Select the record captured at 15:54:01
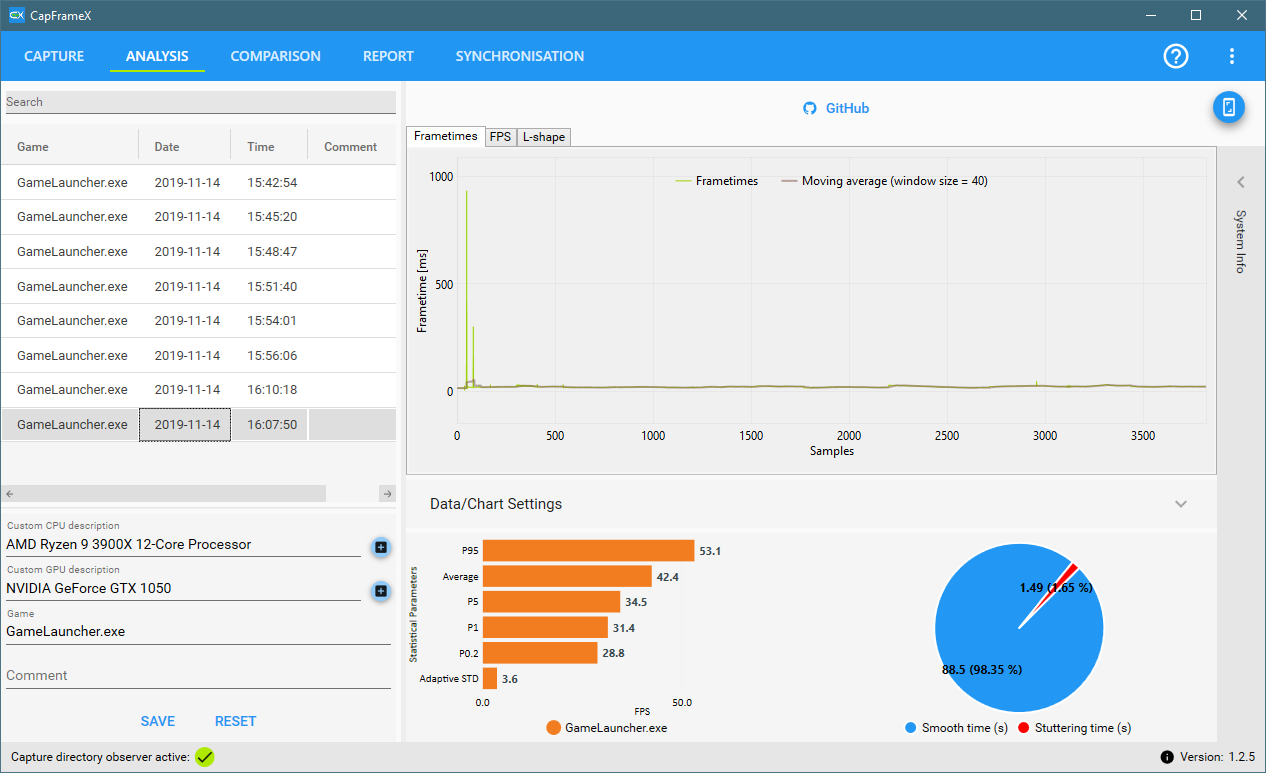The image size is (1266, 773). (x=199, y=321)
